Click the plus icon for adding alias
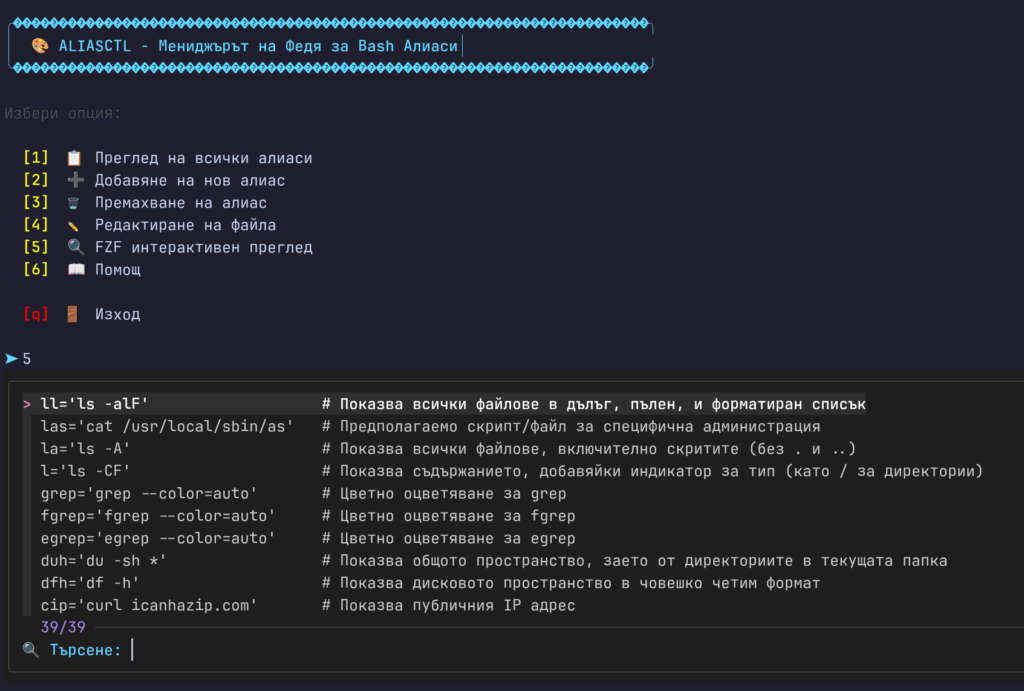The width and height of the screenshot is (1024, 691). (73, 181)
